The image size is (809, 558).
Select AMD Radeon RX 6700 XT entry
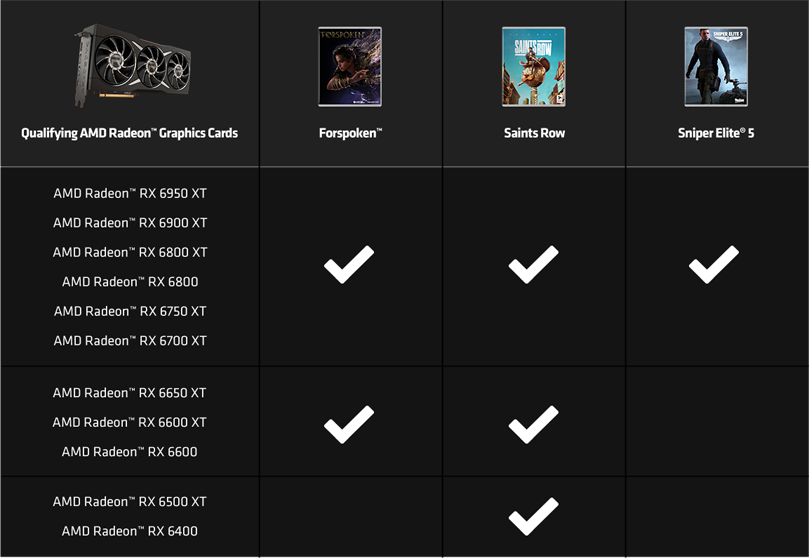click(130, 340)
